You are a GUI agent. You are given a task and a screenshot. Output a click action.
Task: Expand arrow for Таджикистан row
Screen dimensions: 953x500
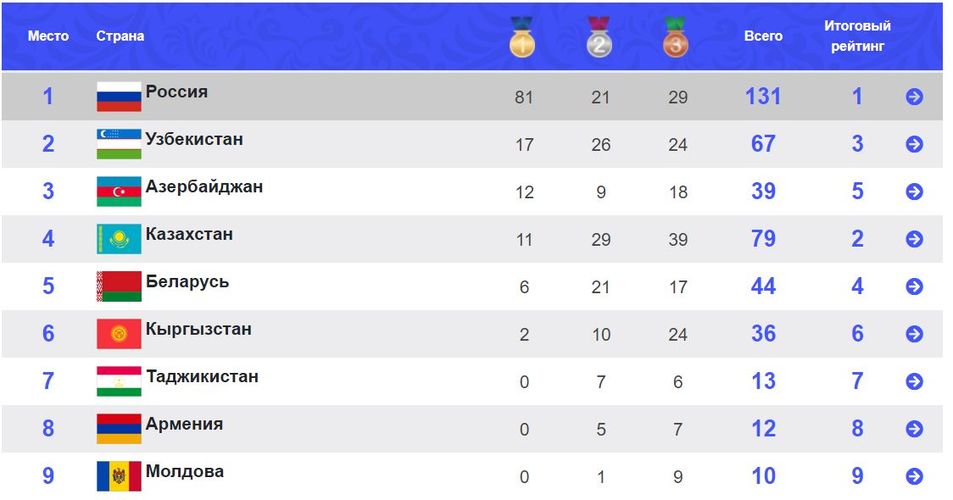(914, 382)
